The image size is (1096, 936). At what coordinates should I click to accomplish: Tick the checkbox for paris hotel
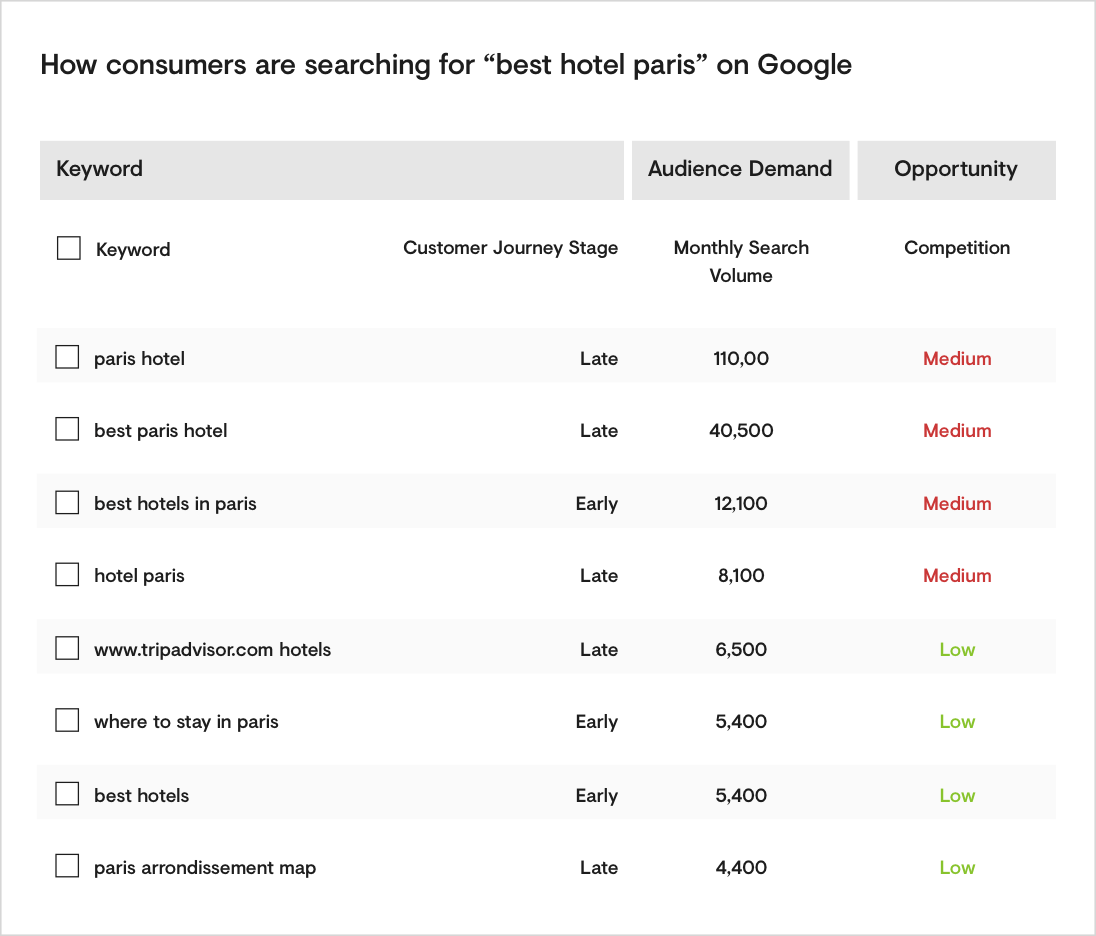coord(67,357)
